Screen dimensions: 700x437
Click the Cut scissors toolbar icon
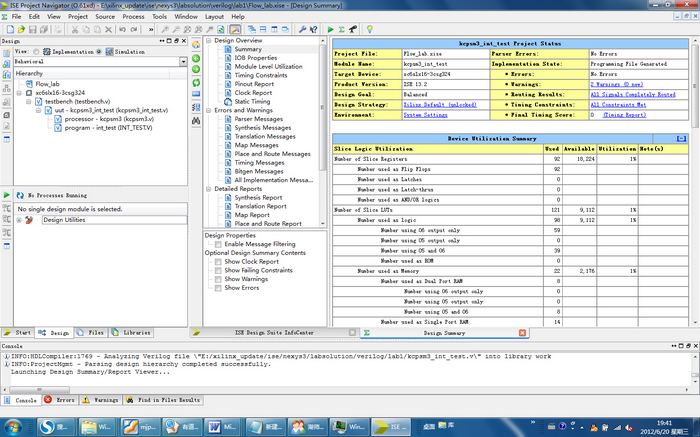pyautogui.click(x=75, y=29)
